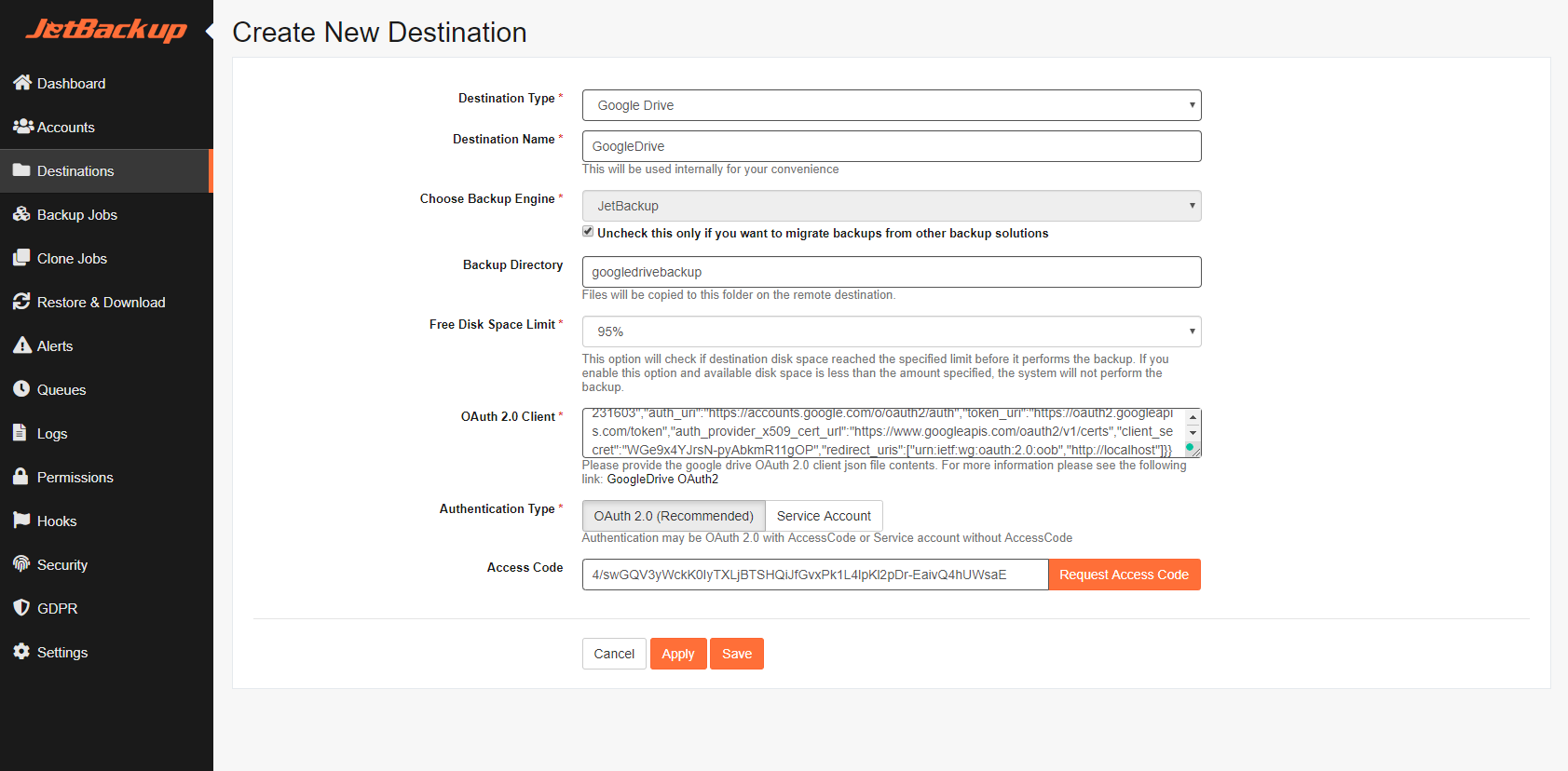1568x771 pixels.
Task: Uncheck the migrate backups checkbox
Action: pyautogui.click(x=588, y=232)
